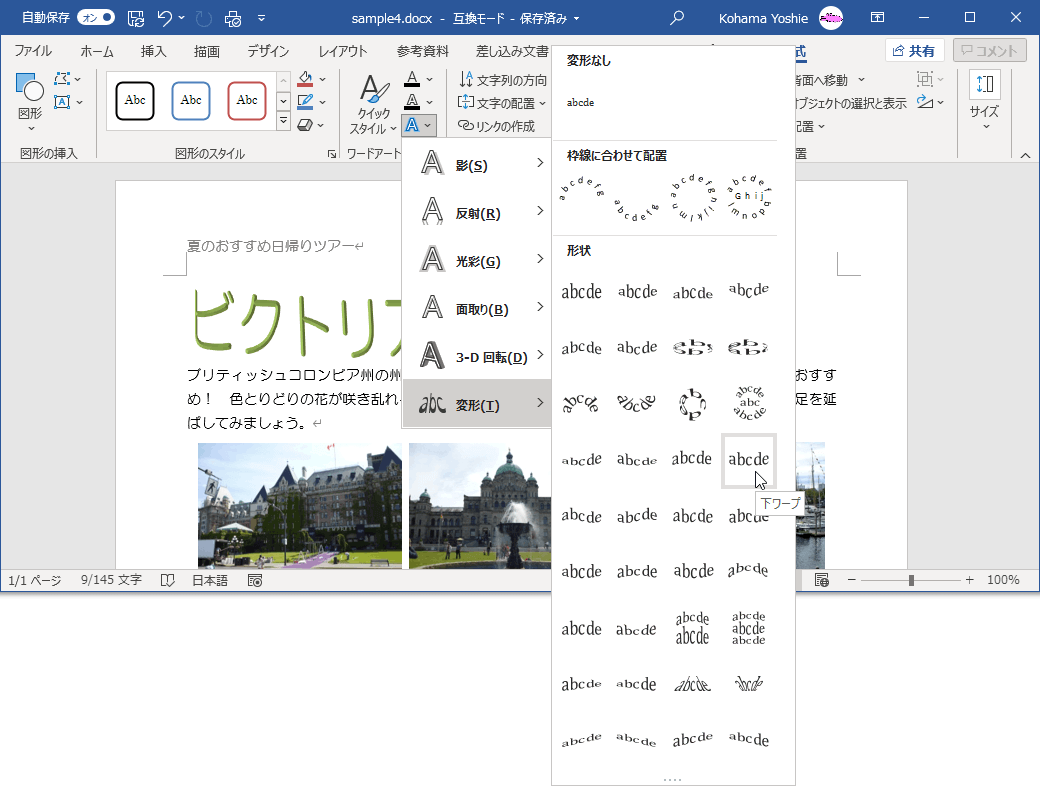Open the 光彩(G) glow submenu
Screen dimensions: 1040x786
(x=477, y=259)
